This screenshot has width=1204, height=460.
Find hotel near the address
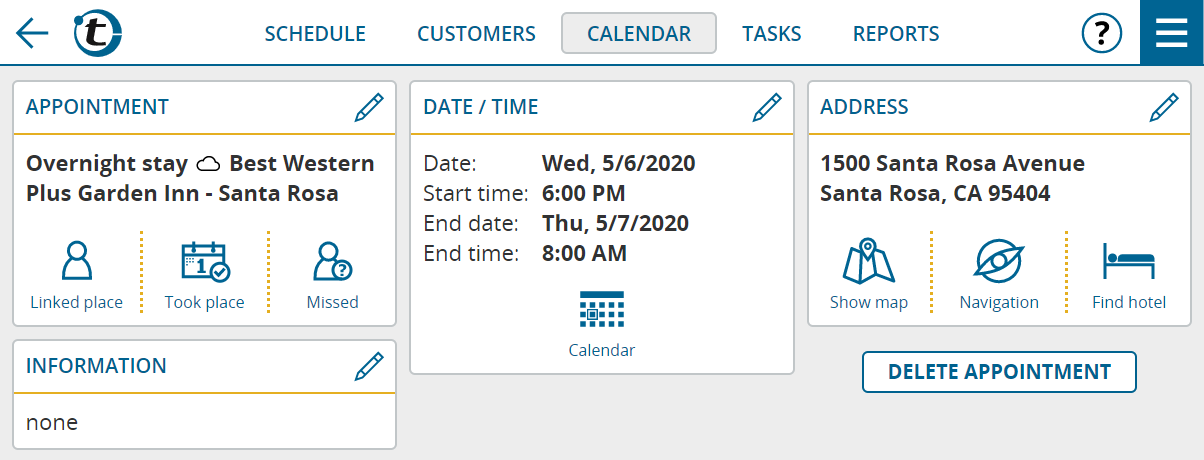click(x=1129, y=275)
